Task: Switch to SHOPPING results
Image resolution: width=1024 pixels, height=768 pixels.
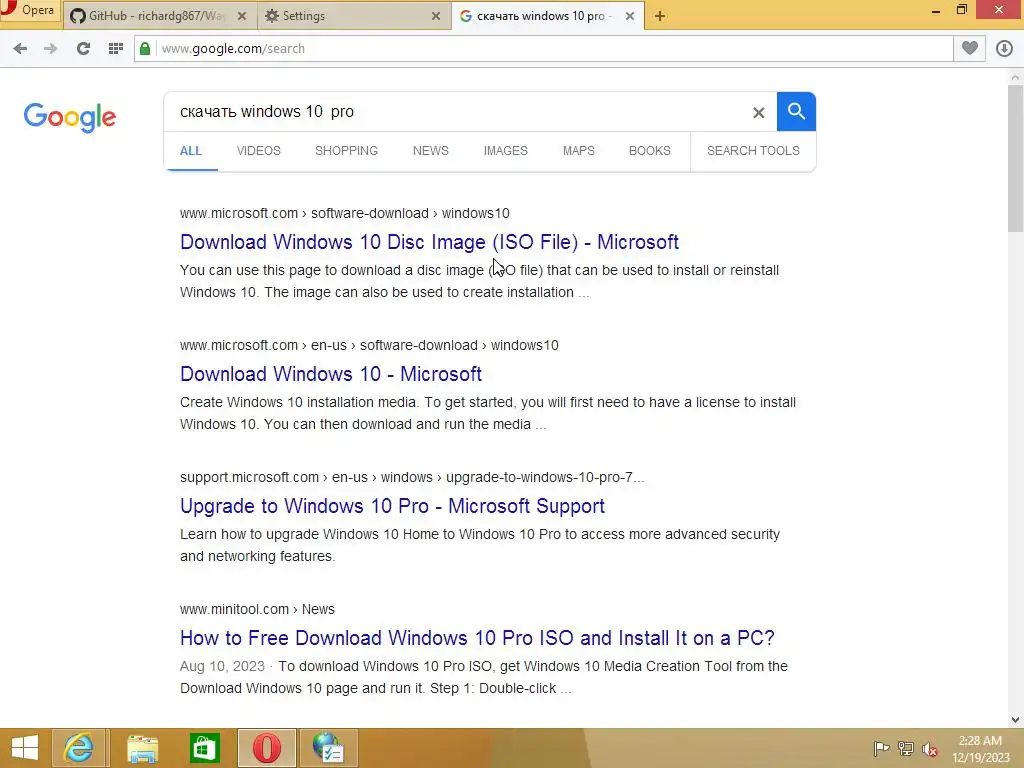Action: 346,151
